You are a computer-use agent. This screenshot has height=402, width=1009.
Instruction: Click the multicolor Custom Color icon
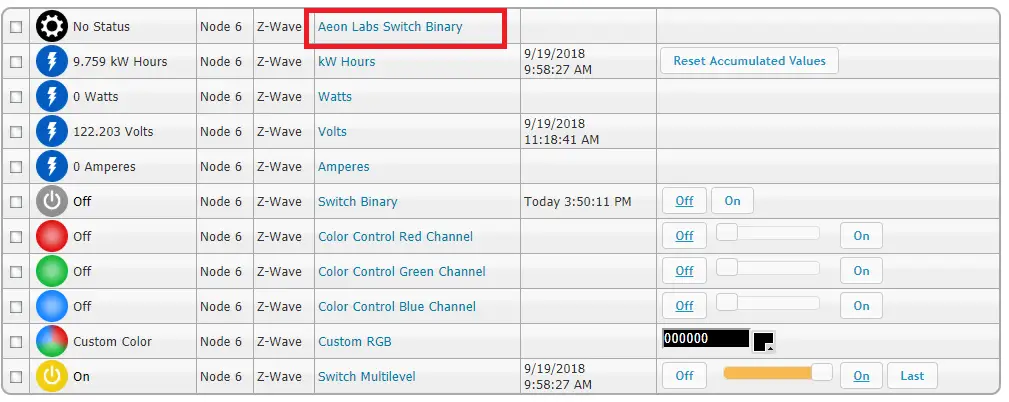pos(51,341)
